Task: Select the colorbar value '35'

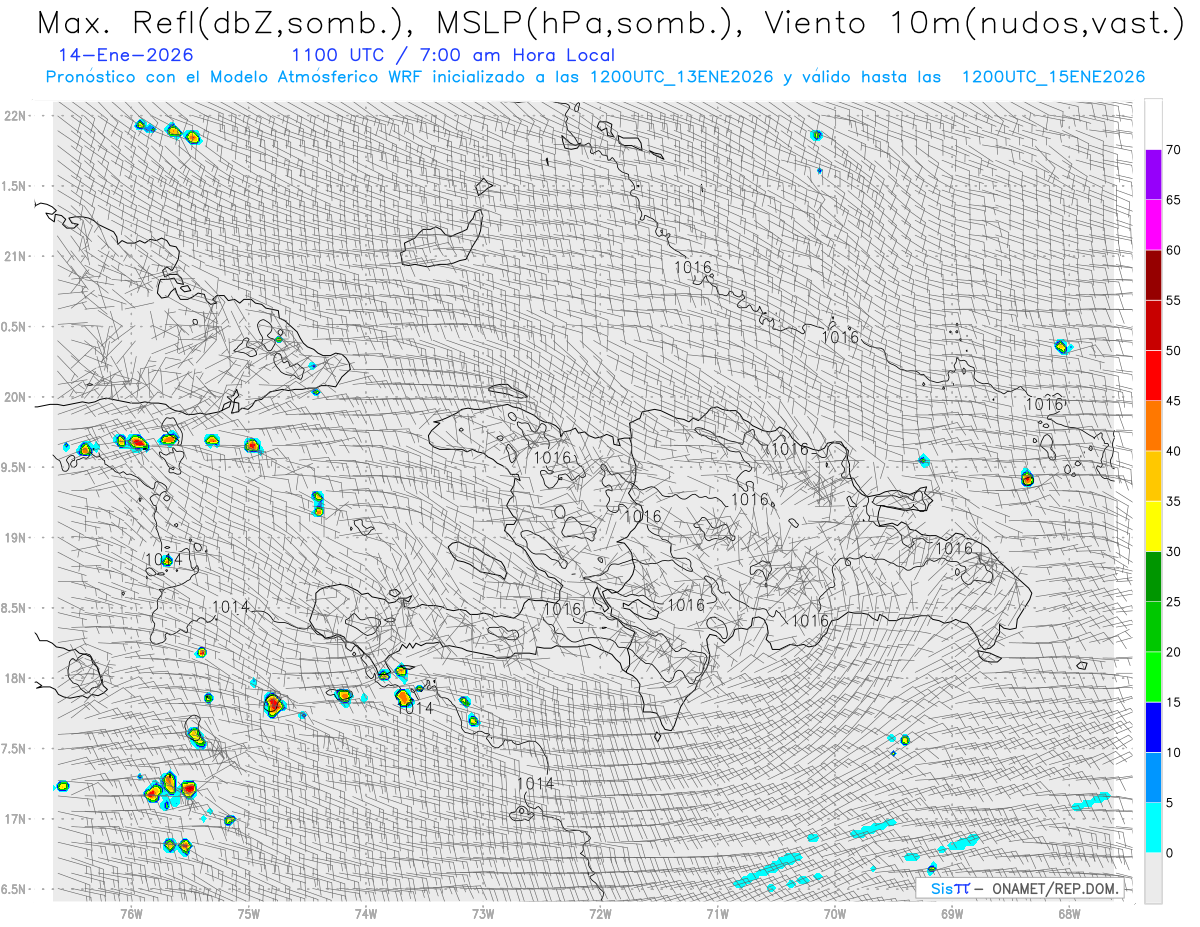Action: 1174,501
